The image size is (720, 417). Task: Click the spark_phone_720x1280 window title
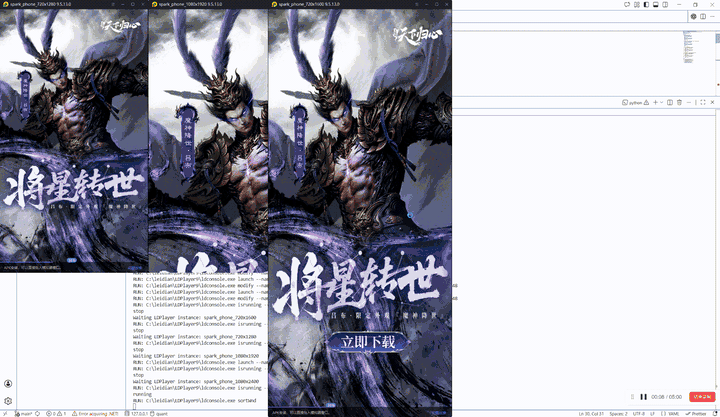[40, 4]
